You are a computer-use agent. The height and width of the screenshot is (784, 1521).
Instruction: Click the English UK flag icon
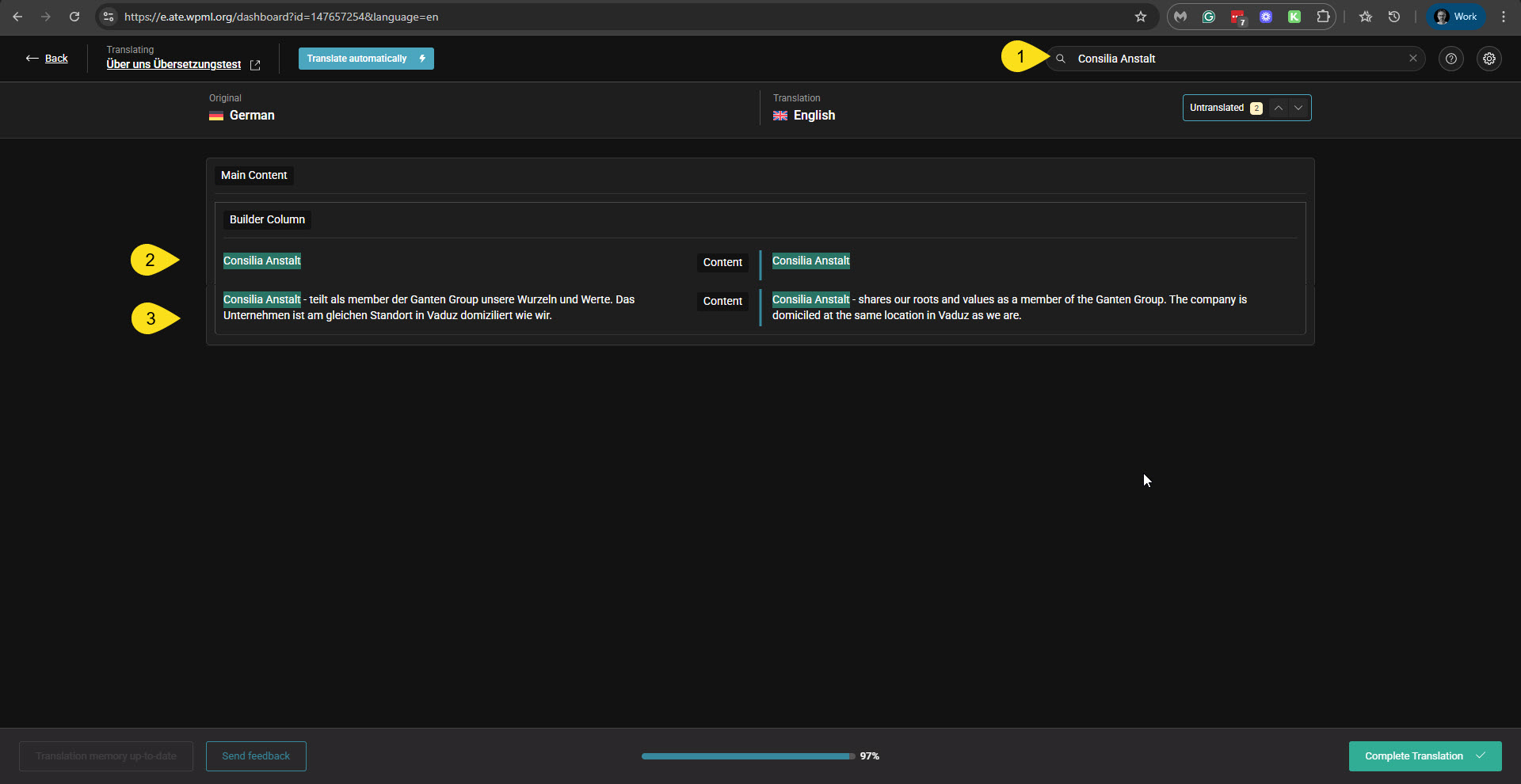780,116
